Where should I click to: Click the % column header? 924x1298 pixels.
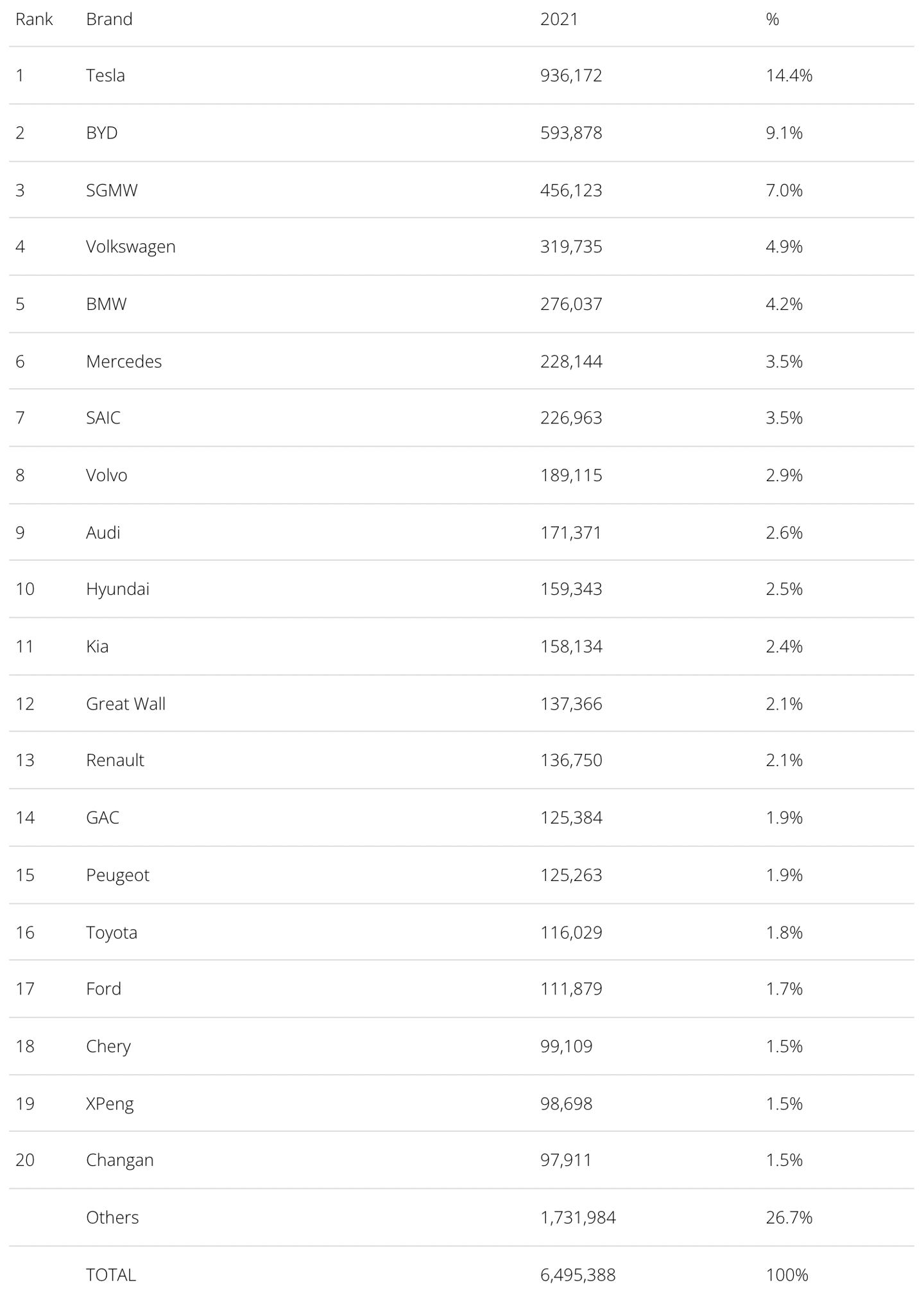click(772, 19)
